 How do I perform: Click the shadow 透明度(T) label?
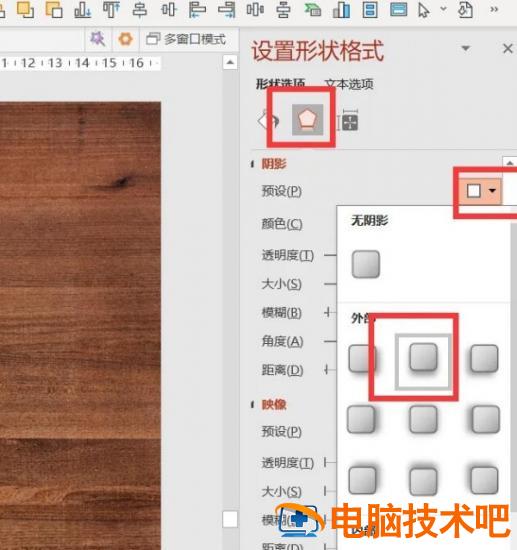[288, 255]
